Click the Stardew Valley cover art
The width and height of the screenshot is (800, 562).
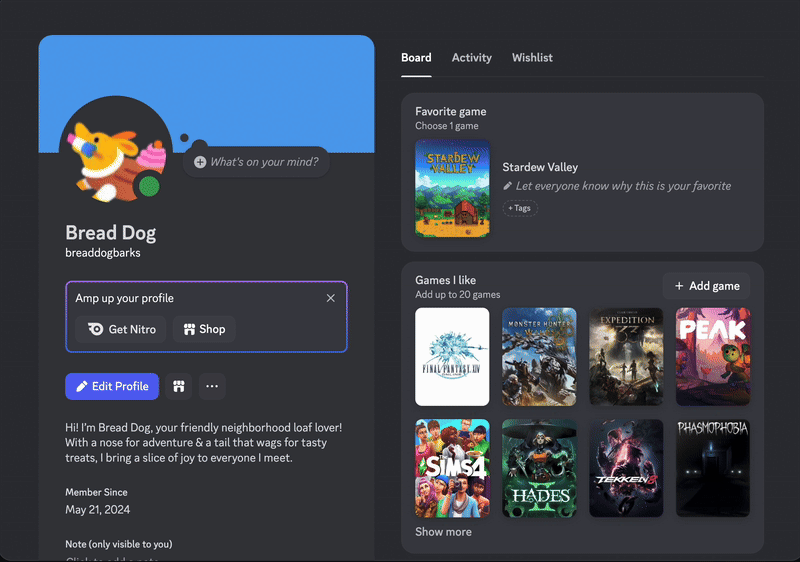tap(453, 188)
